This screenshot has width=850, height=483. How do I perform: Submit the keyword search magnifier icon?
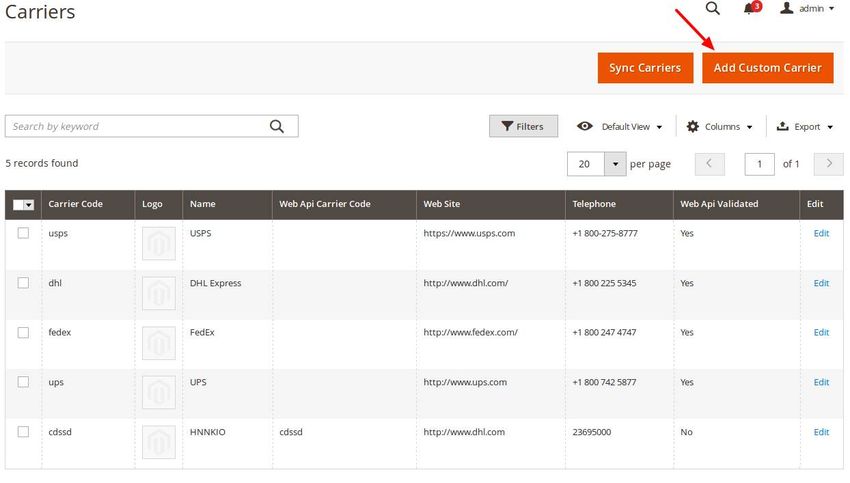277,126
